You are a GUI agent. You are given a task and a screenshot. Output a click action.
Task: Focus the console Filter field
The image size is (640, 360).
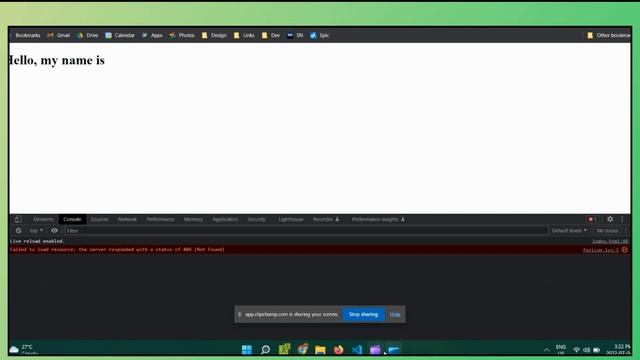(x=306, y=231)
